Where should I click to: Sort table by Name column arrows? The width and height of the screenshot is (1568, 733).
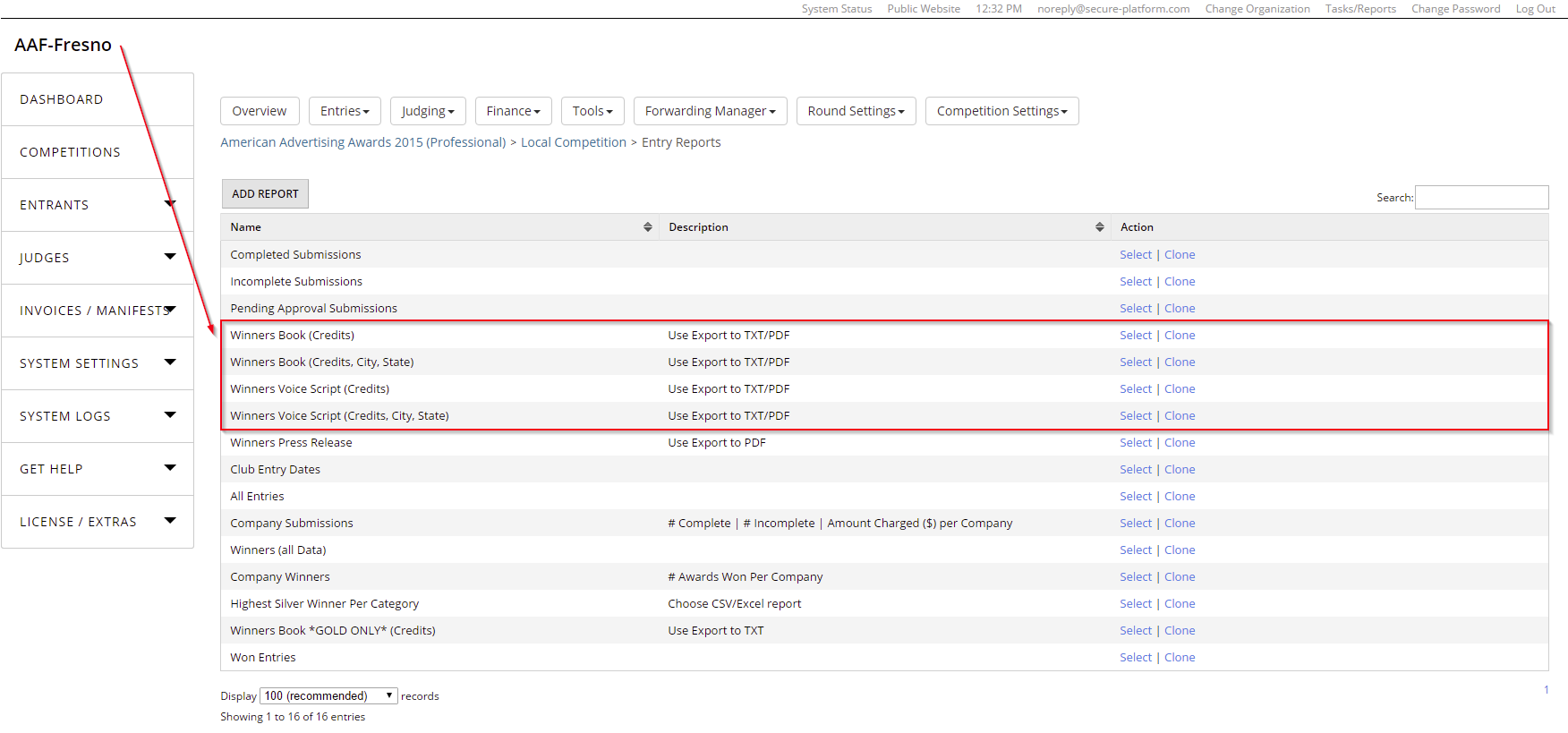coord(647,227)
